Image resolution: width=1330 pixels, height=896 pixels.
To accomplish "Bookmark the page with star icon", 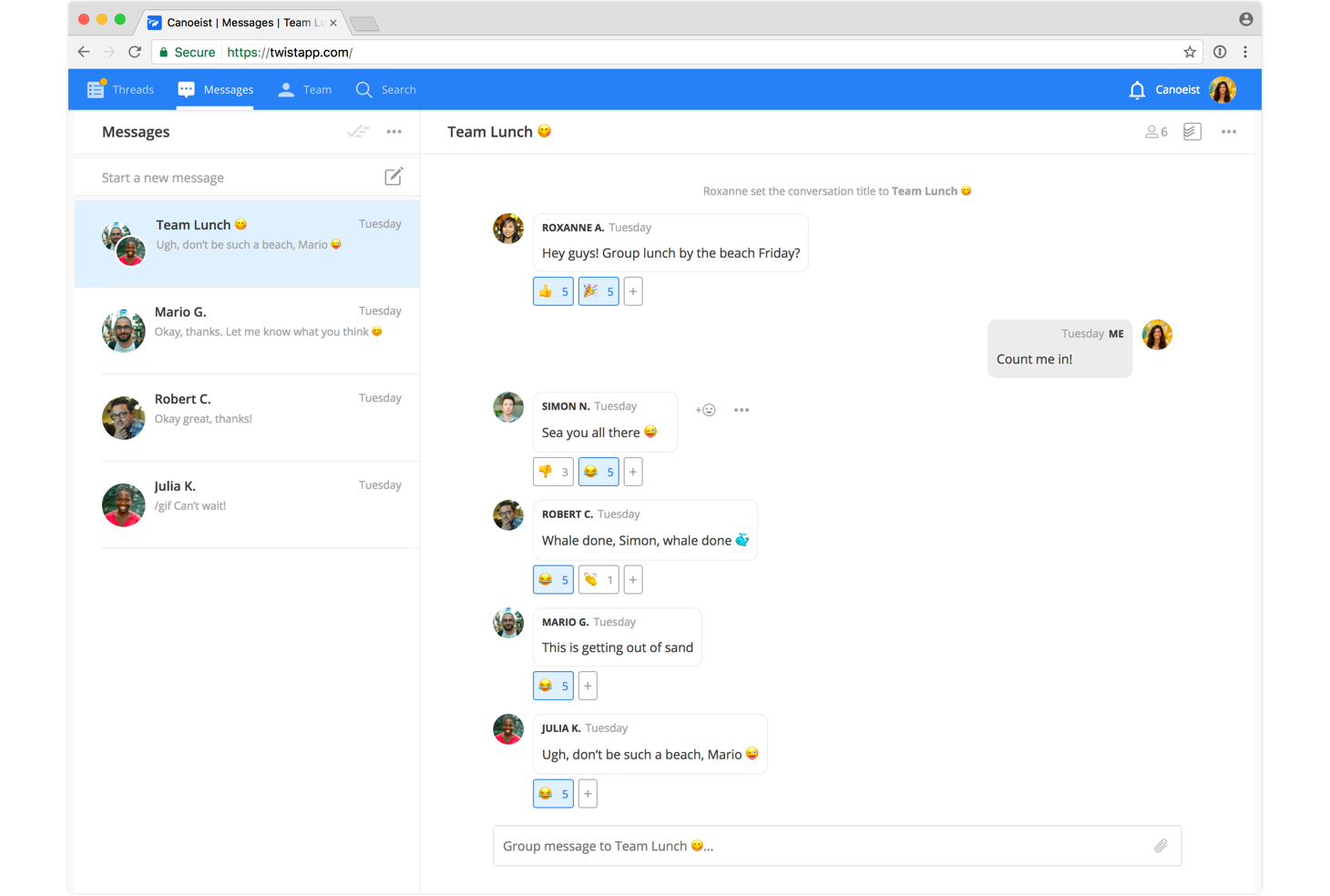I will tap(1190, 52).
